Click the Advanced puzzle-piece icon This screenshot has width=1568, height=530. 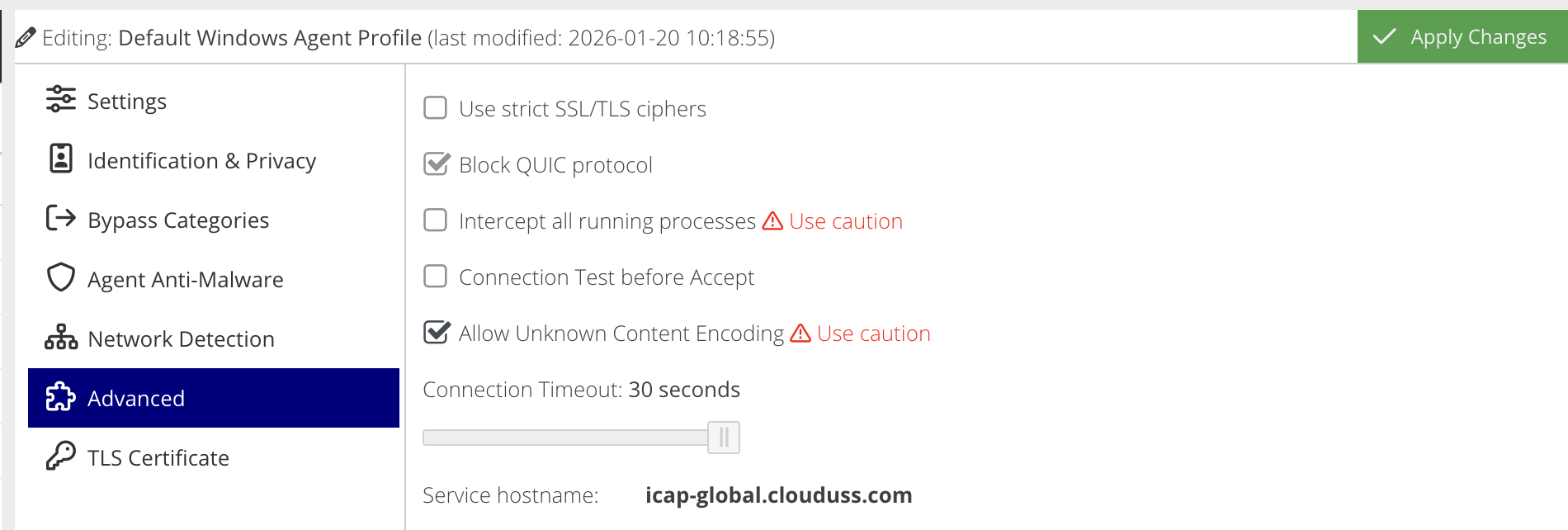point(60,397)
